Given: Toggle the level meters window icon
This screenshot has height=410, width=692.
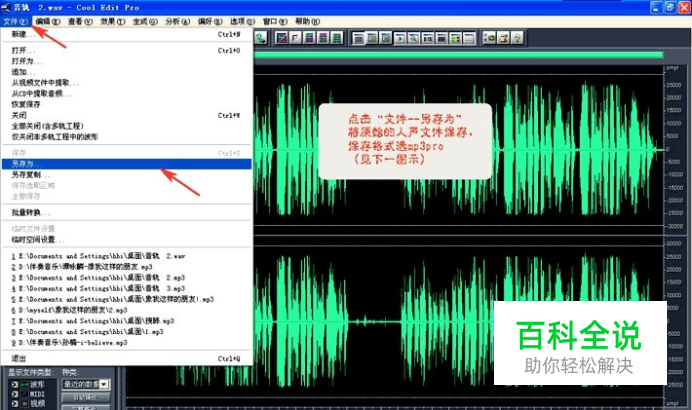Looking at the screenshot, I should pyautogui.click(x=455, y=38).
